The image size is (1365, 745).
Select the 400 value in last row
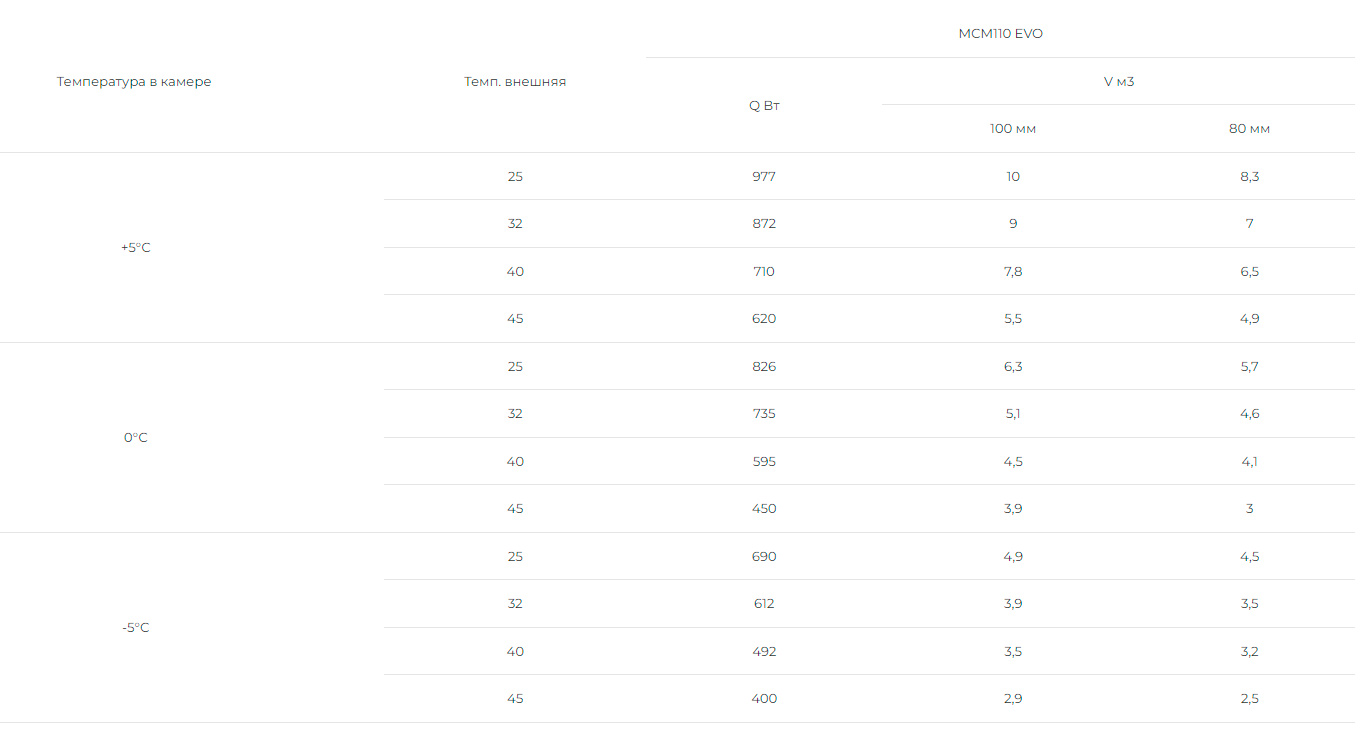[764, 699]
